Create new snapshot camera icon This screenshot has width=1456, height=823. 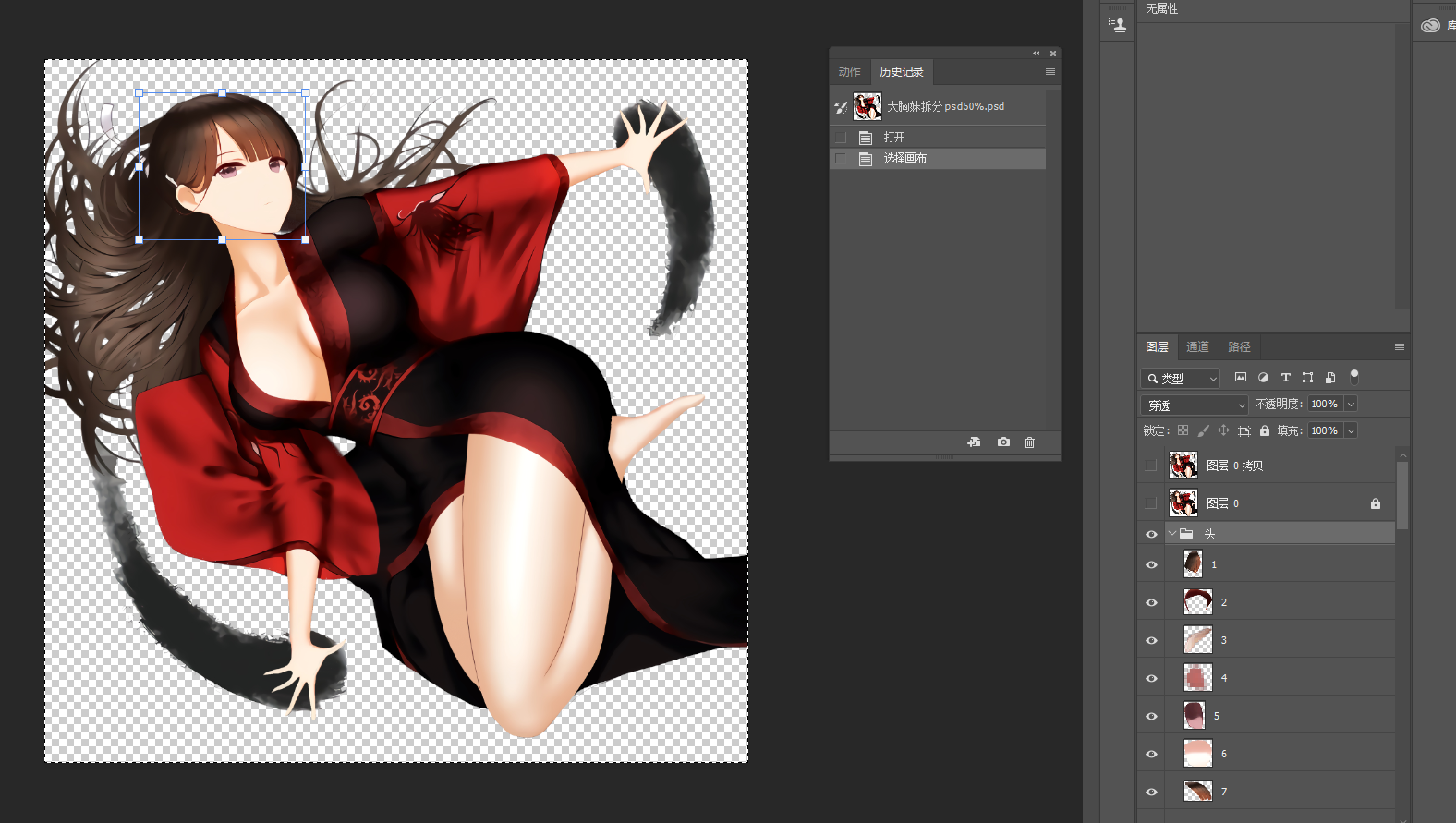1003,442
